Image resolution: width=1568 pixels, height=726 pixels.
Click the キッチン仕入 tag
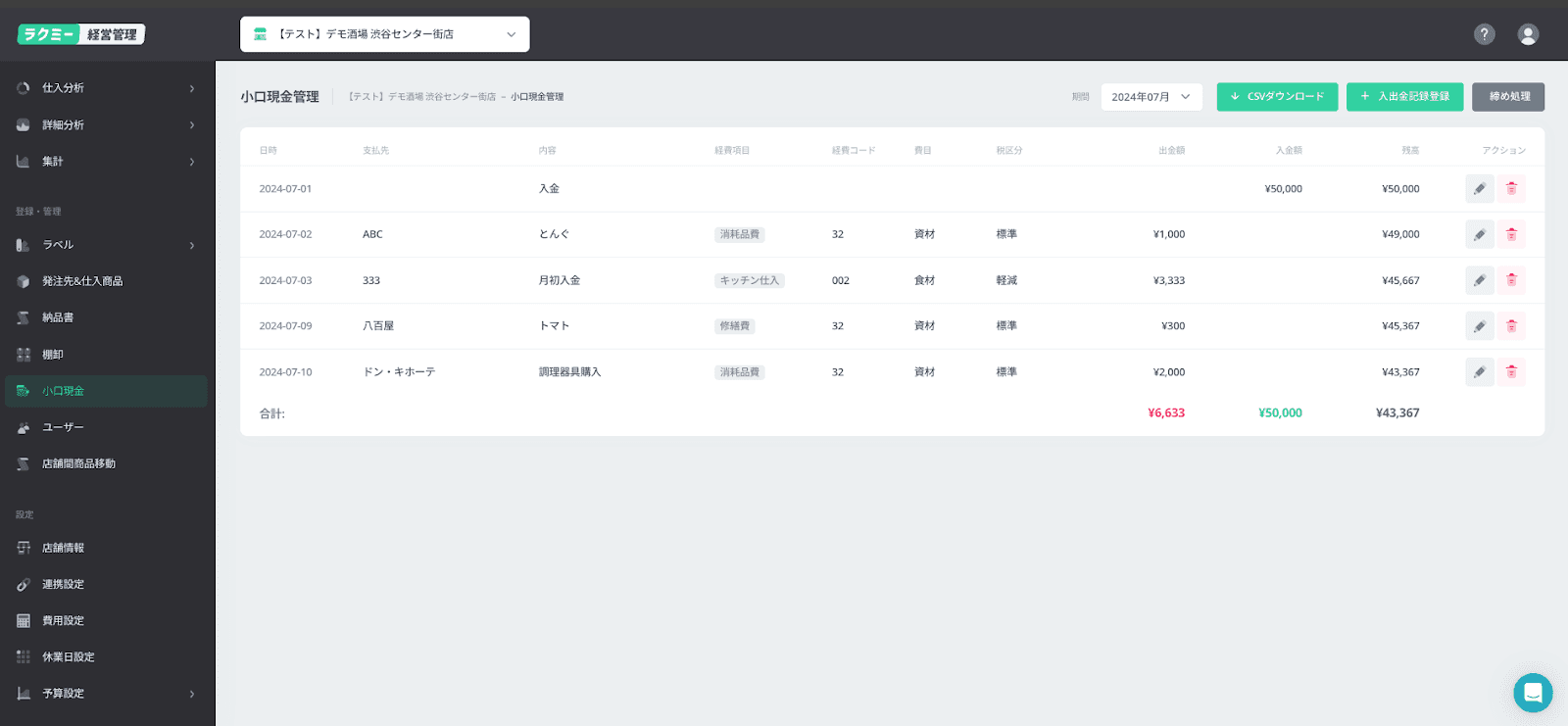(750, 280)
